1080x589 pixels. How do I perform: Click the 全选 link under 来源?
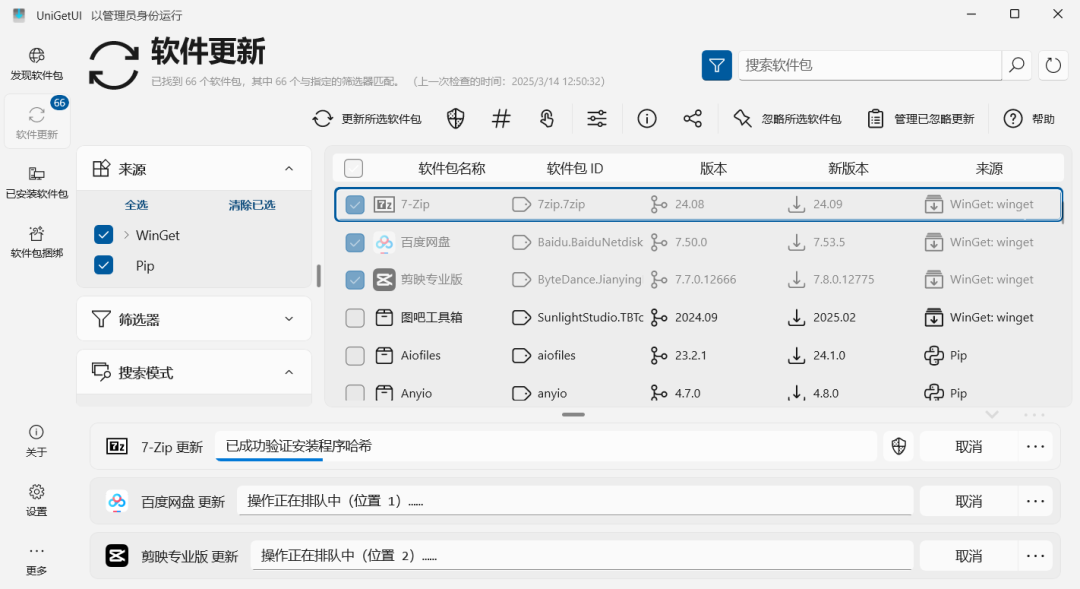pos(136,205)
